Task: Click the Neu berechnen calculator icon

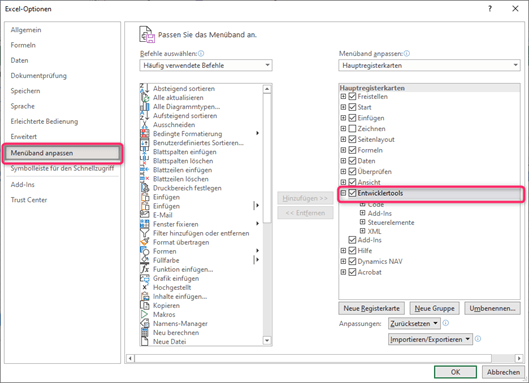Action: (144, 332)
